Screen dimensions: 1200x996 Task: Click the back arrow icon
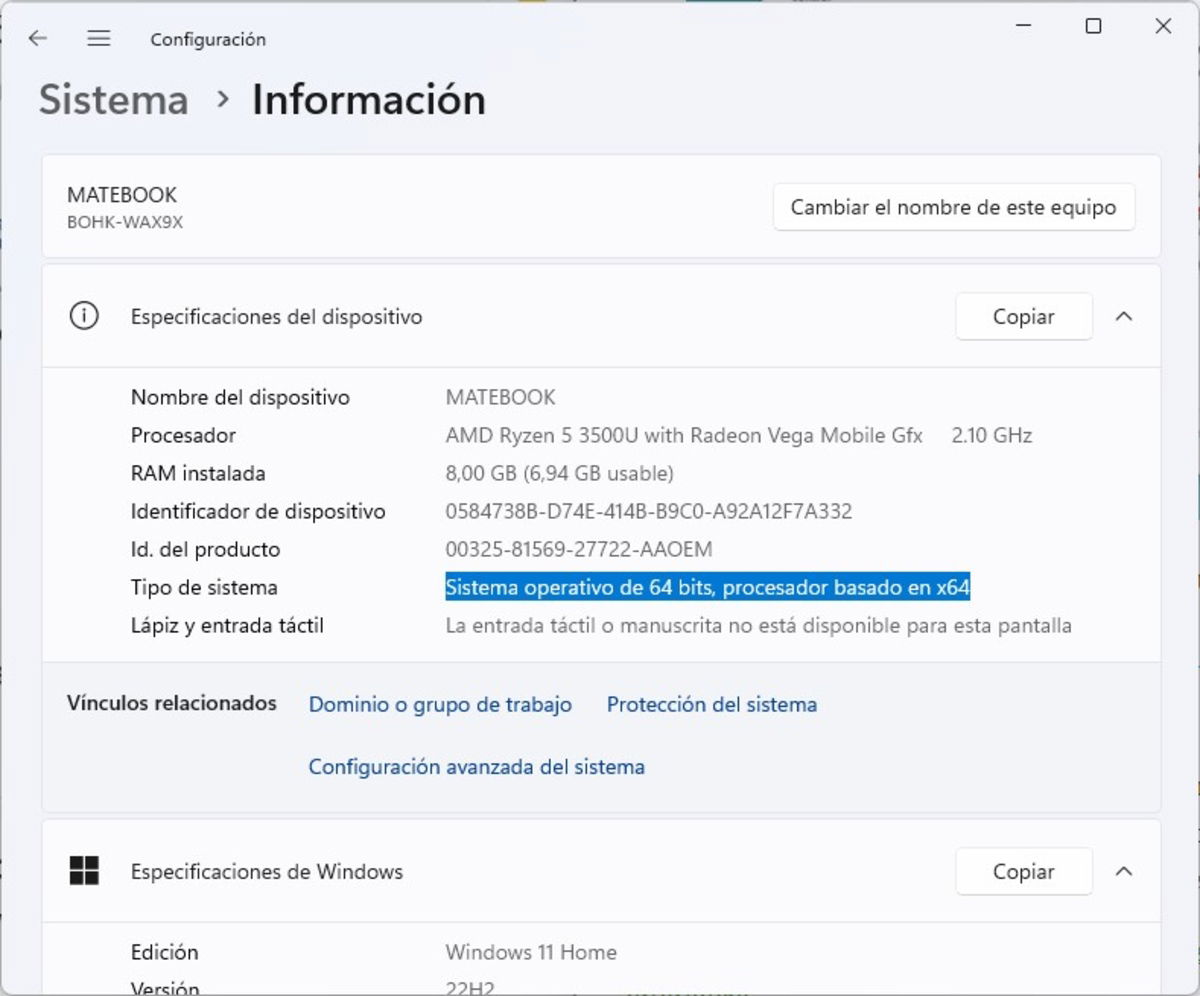(x=37, y=38)
